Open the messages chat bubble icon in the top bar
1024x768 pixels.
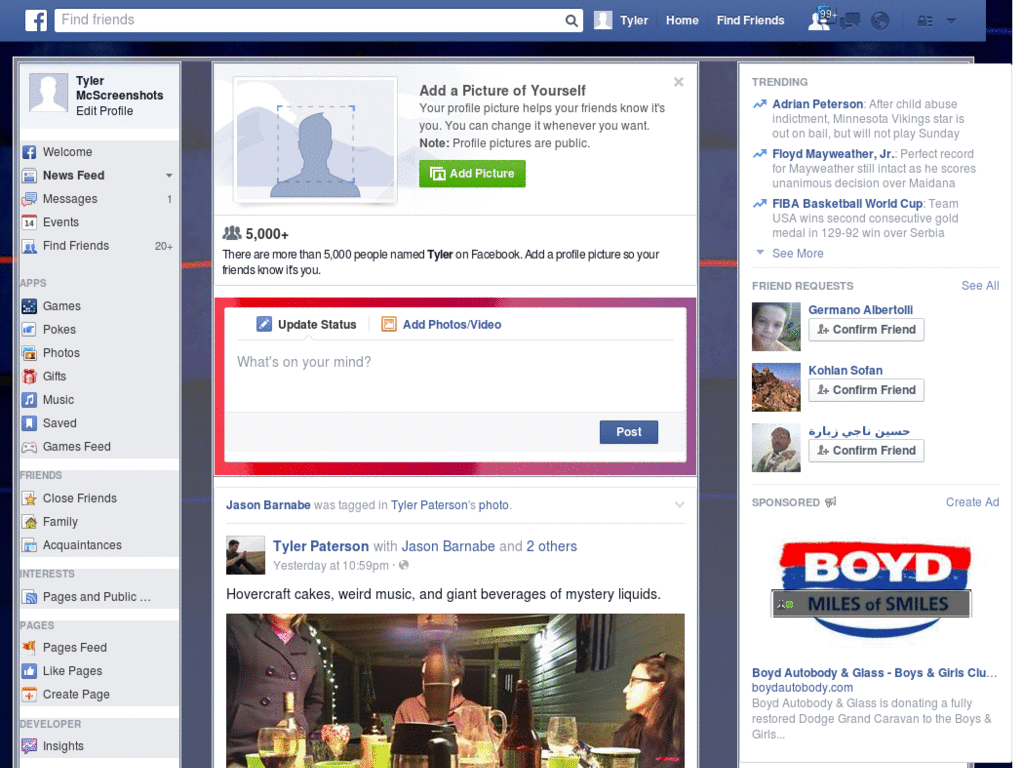(x=850, y=21)
